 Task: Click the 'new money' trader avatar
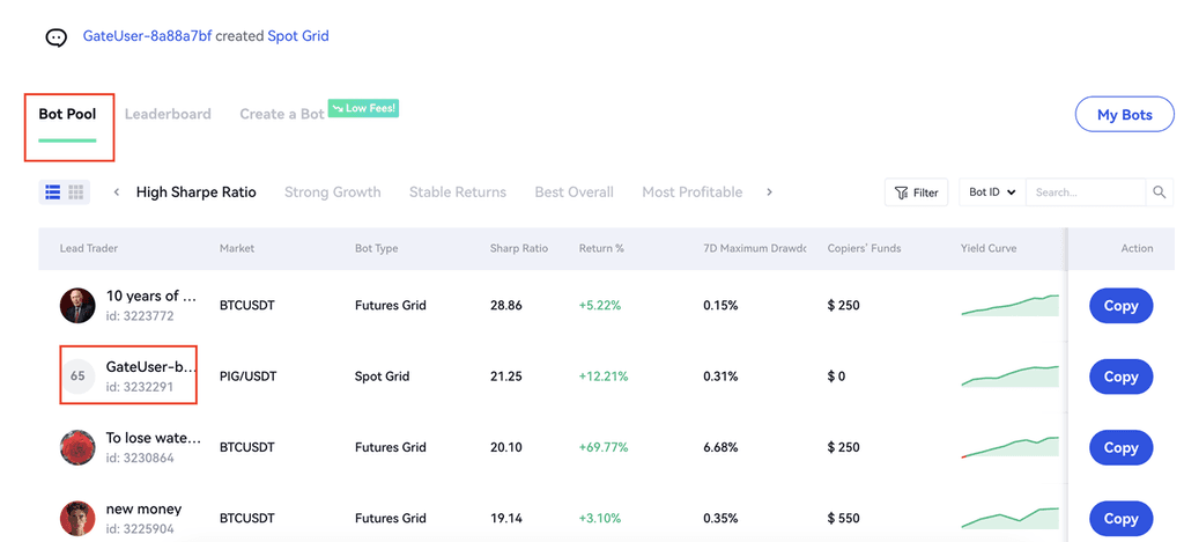(77, 518)
